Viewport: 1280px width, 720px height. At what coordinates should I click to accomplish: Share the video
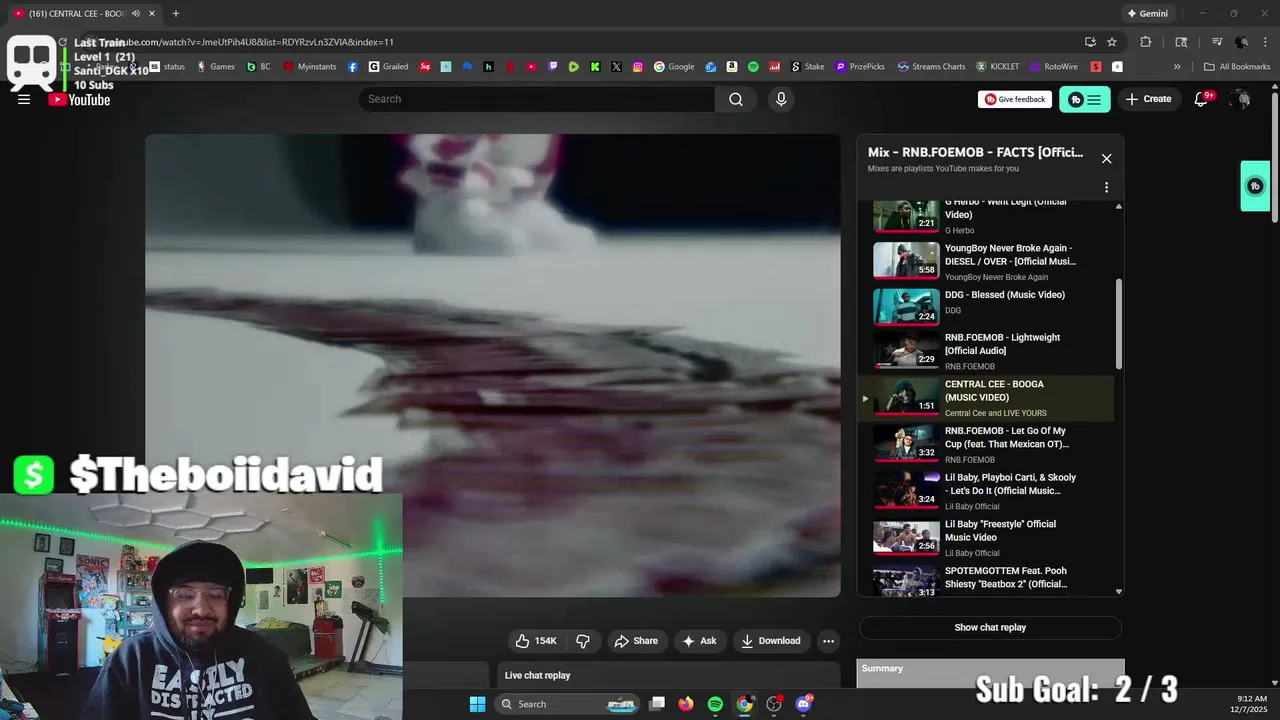[636, 641]
